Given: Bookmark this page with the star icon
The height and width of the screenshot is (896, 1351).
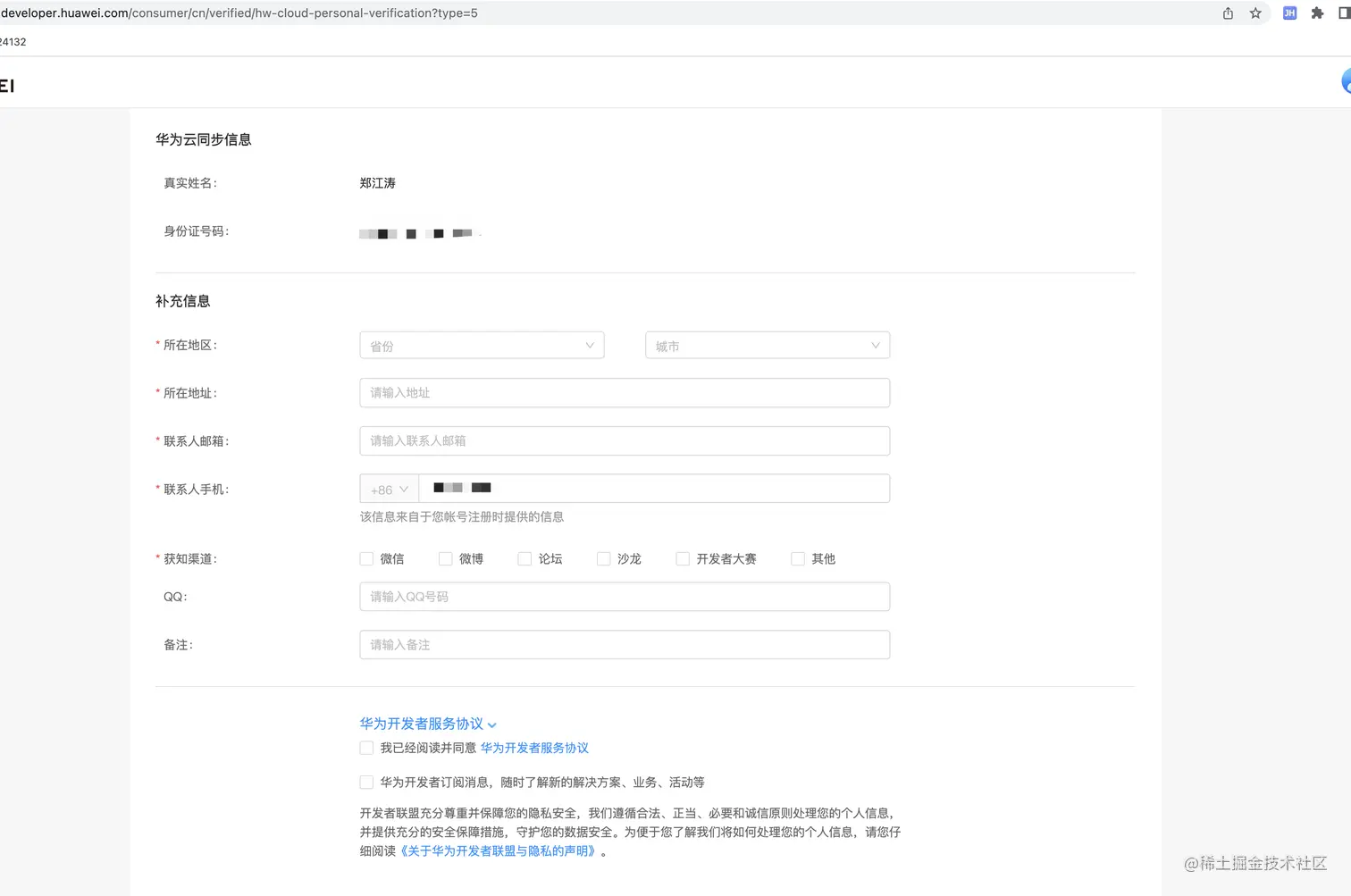Looking at the screenshot, I should coord(1255,13).
